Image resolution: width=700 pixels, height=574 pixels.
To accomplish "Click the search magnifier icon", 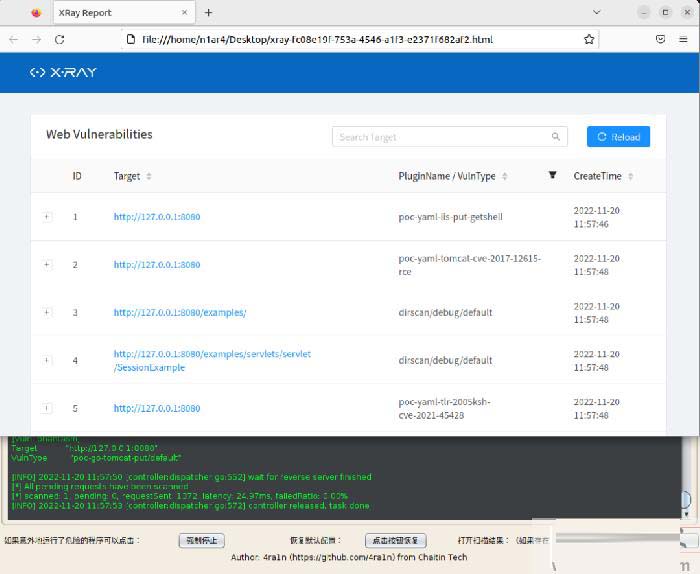I will click(x=555, y=137).
